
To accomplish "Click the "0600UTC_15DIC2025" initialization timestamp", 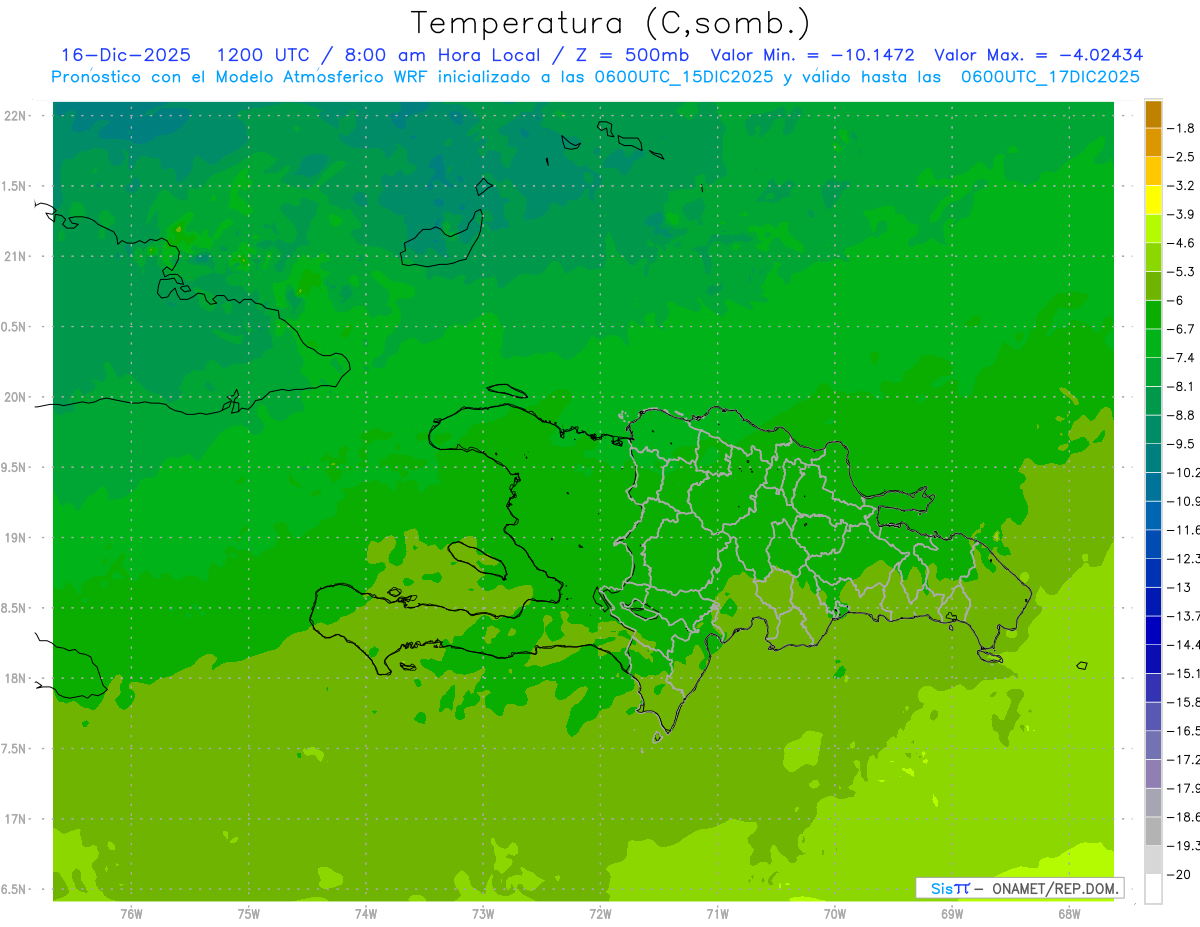I will tap(684, 76).
